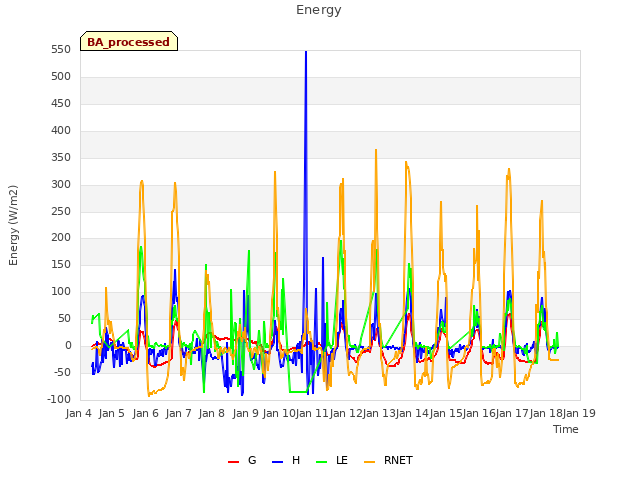Click the 550 y-axis tick label
The image size is (640, 480).
tap(61, 50)
